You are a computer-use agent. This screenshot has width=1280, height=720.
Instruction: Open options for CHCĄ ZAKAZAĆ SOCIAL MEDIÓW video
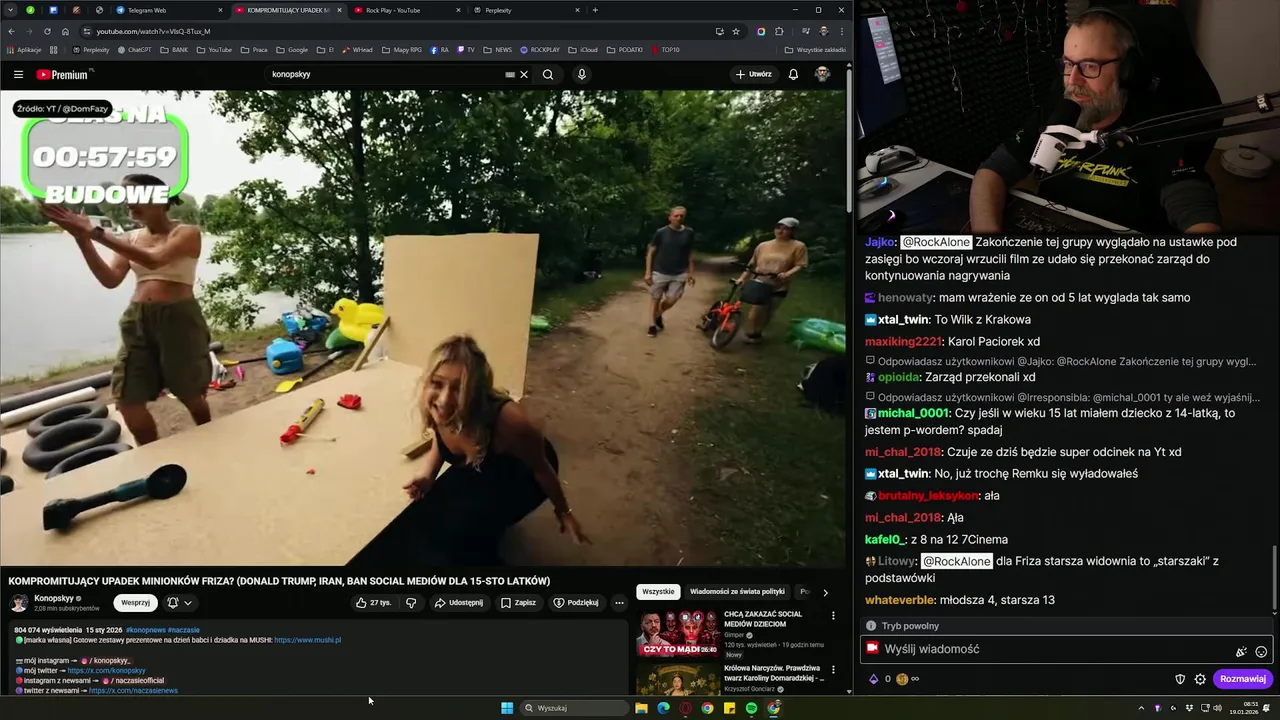coord(833,616)
